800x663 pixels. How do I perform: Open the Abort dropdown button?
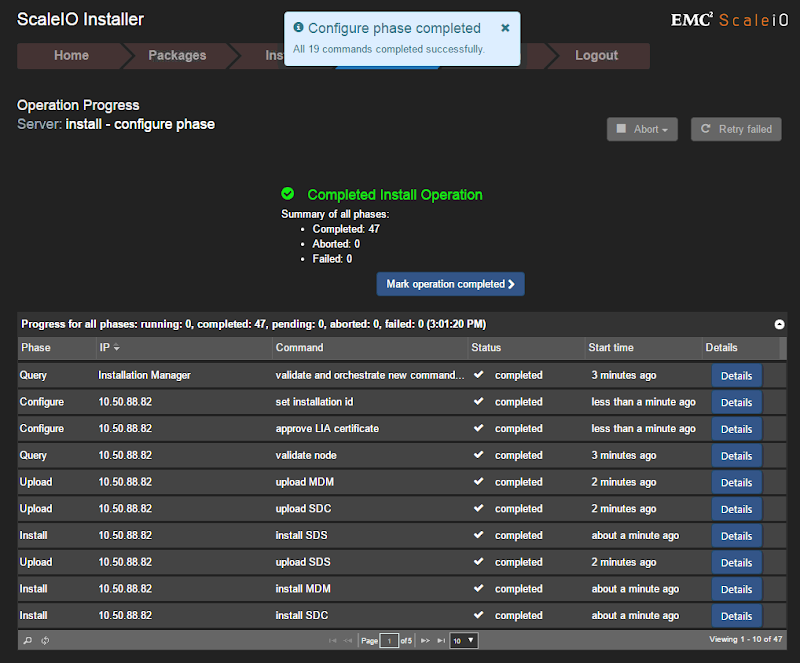point(642,129)
